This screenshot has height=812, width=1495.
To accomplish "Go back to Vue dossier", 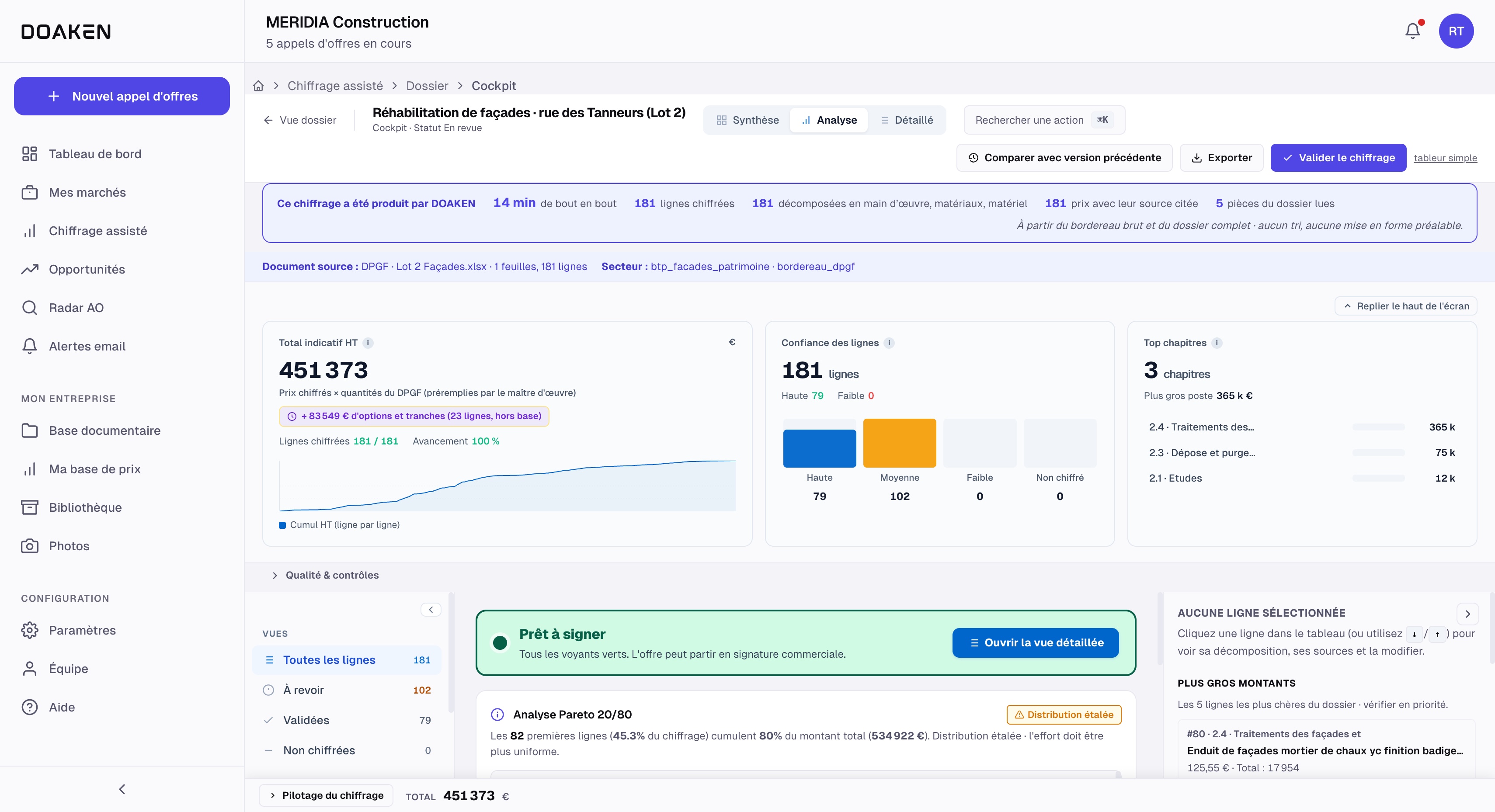I will tap(300, 120).
